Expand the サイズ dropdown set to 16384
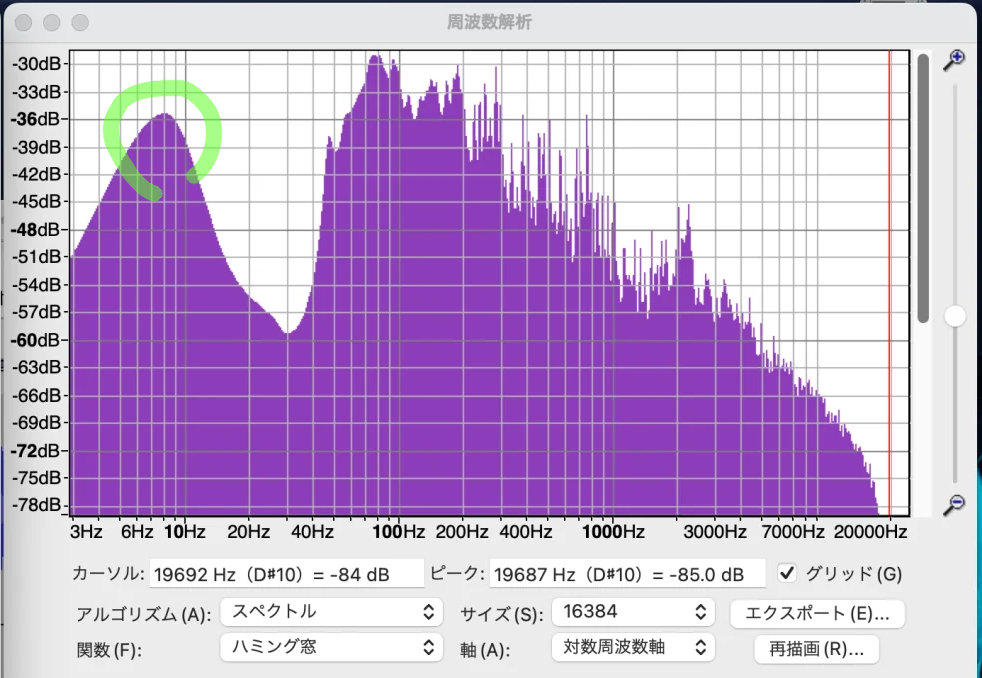The image size is (982, 678). [632, 611]
